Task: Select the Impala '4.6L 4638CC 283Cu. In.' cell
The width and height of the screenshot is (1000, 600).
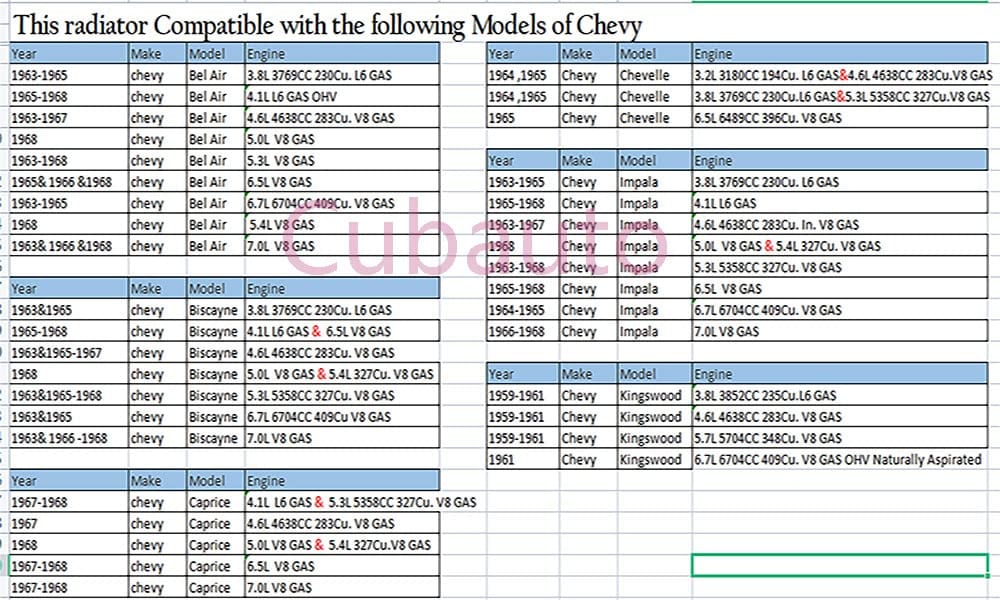Action: tap(775, 225)
